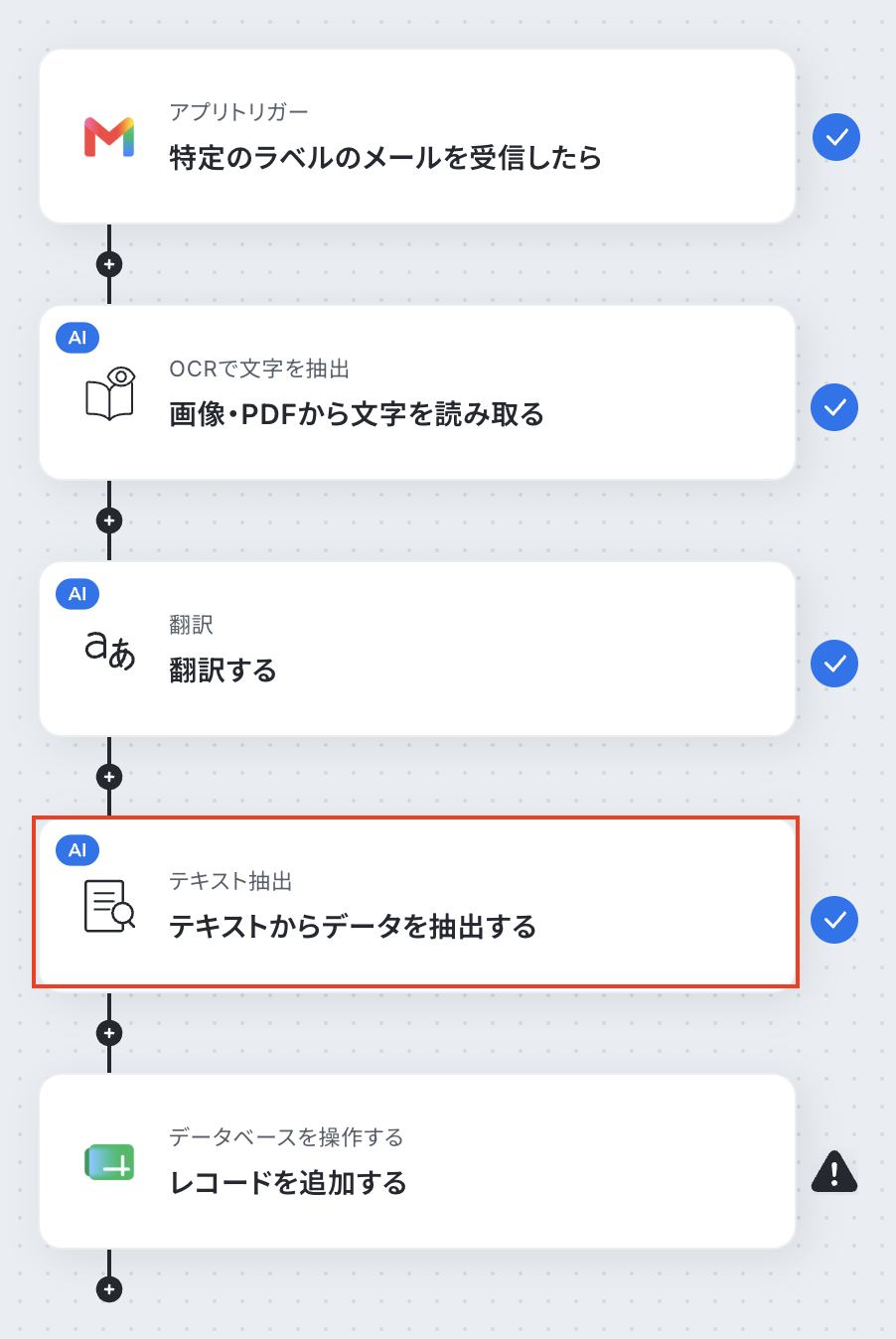Add a step below the Gmail trigger
This screenshot has width=896, height=1339.
109,264
